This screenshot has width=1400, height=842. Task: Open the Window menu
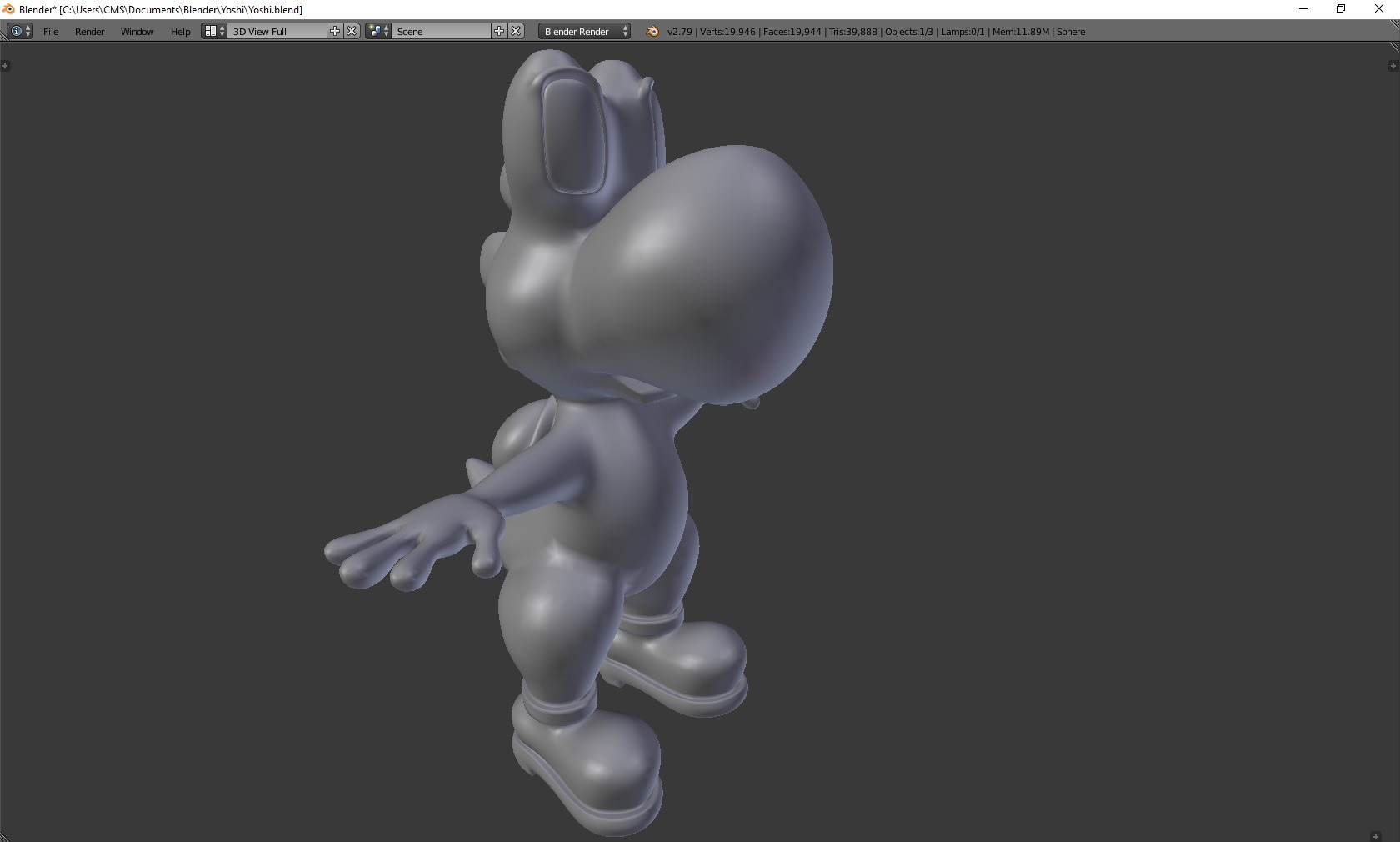coord(137,32)
